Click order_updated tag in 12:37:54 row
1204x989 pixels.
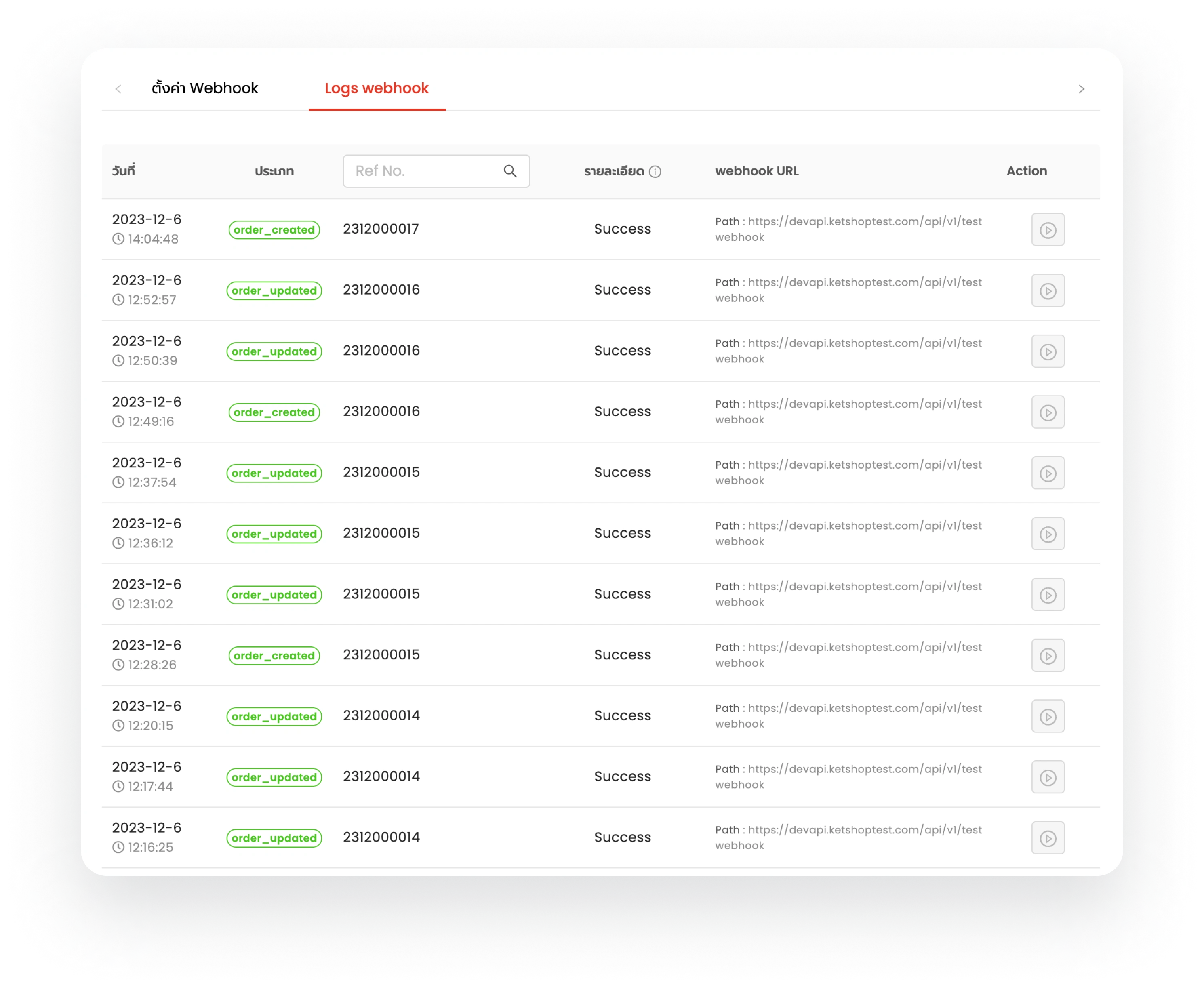pyautogui.click(x=274, y=473)
